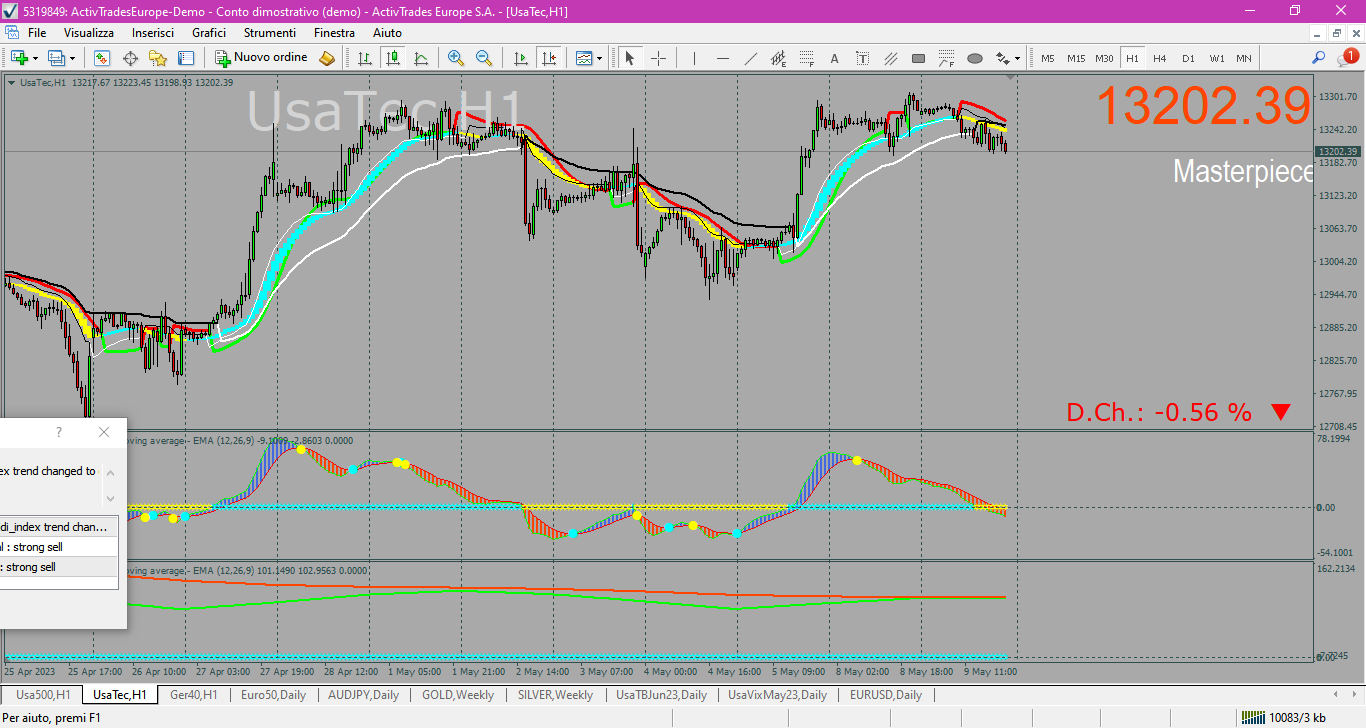
Task: Click the Indicators list icon
Action: pos(584,58)
